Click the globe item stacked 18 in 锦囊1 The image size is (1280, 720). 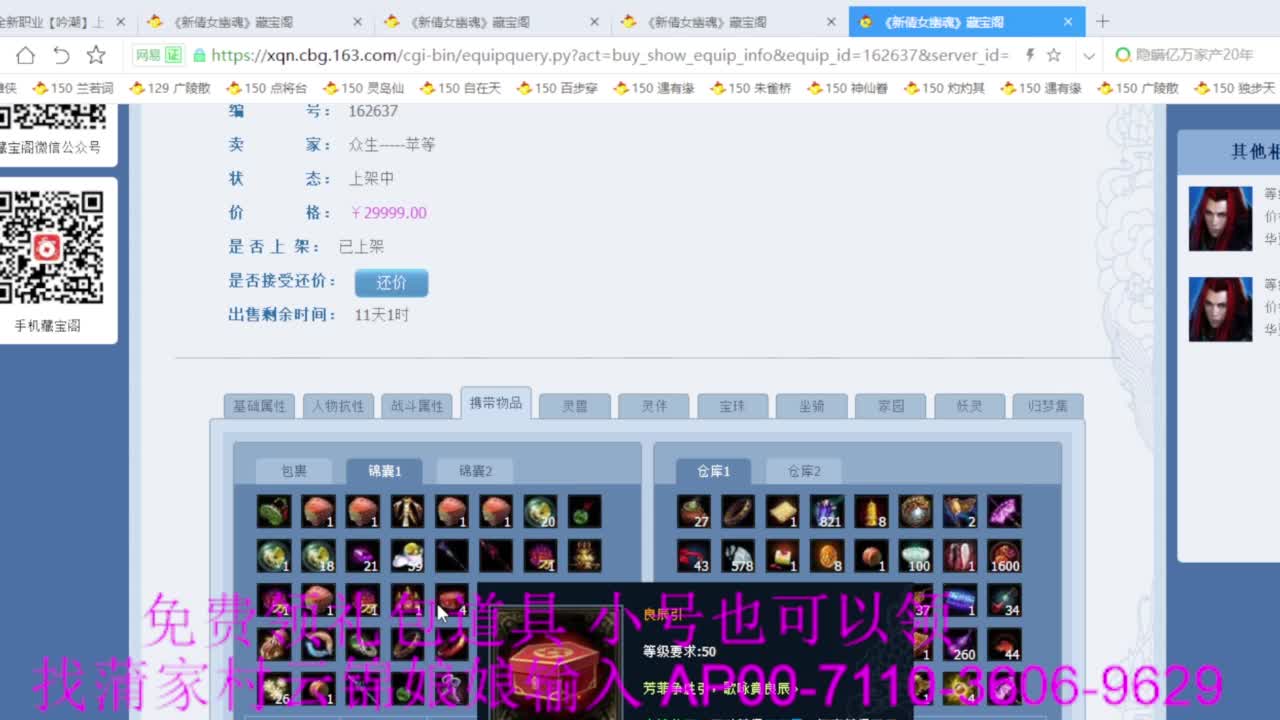pos(318,555)
